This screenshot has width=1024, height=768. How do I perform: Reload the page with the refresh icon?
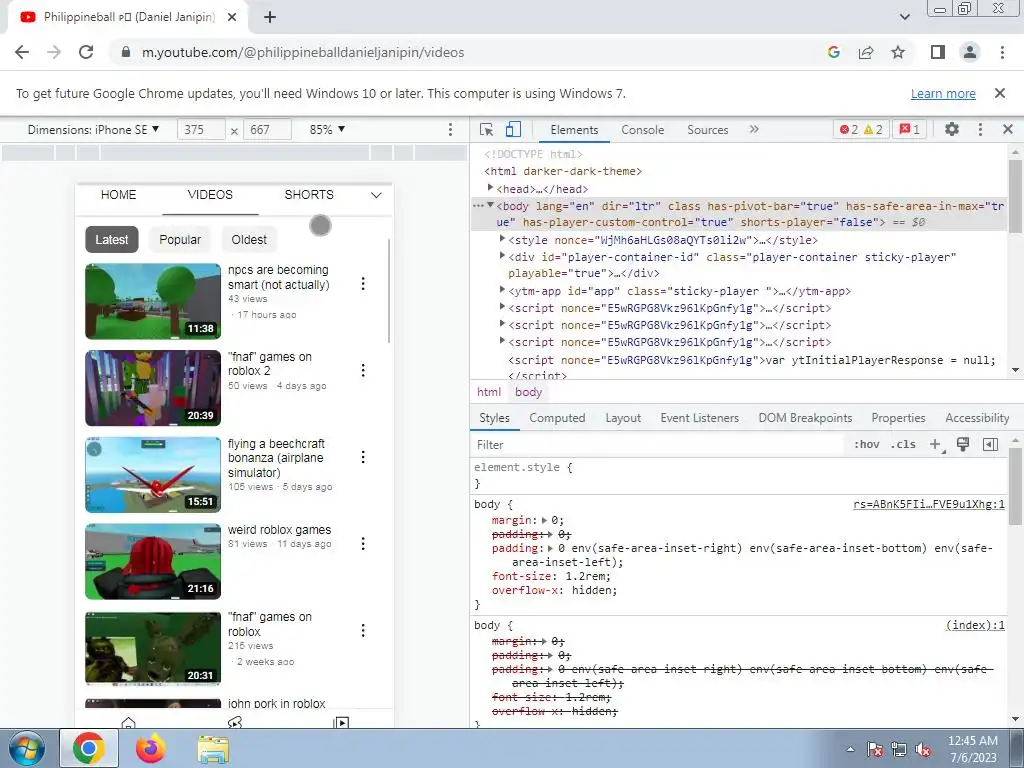[x=86, y=52]
